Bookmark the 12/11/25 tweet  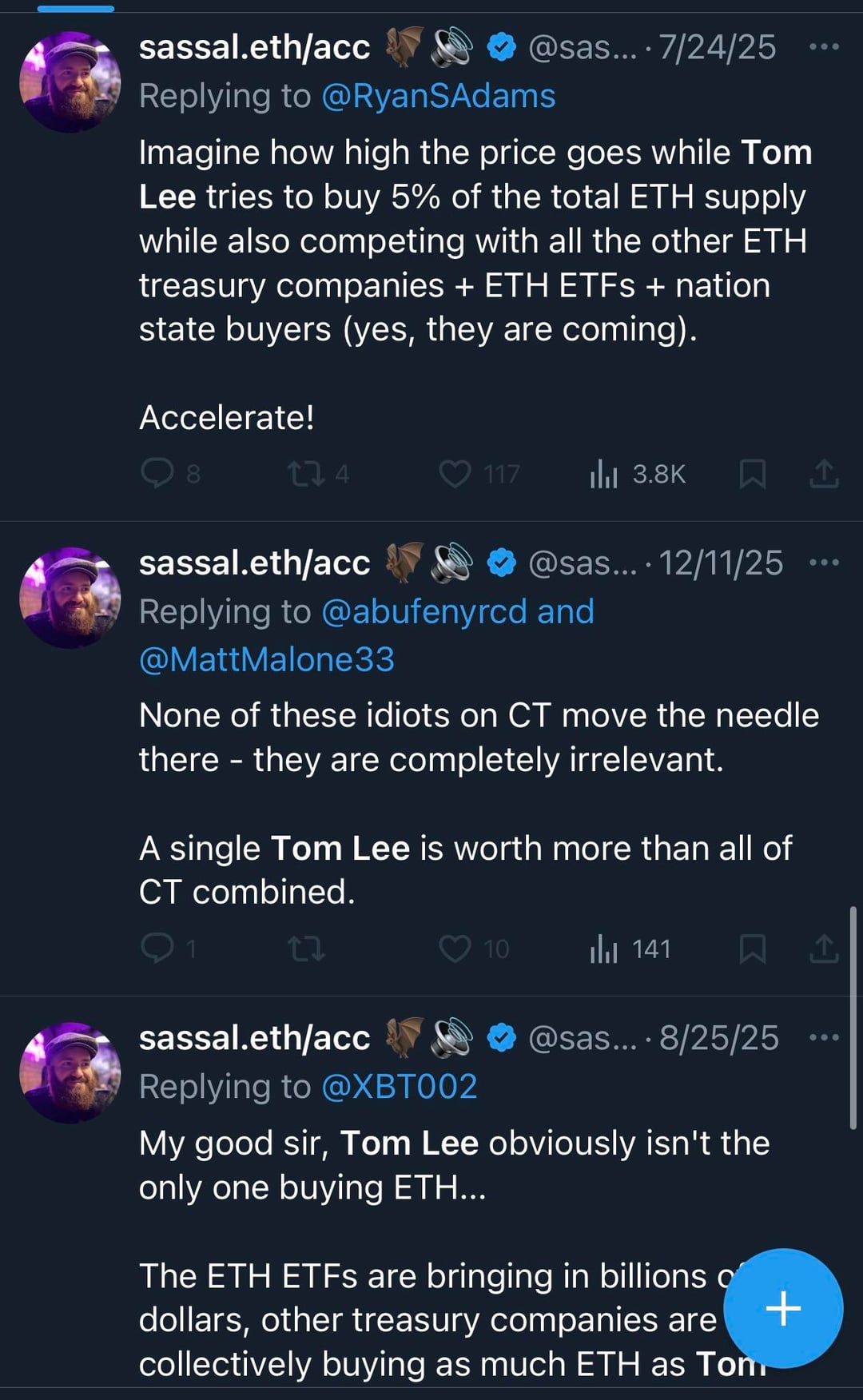click(x=752, y=949)
